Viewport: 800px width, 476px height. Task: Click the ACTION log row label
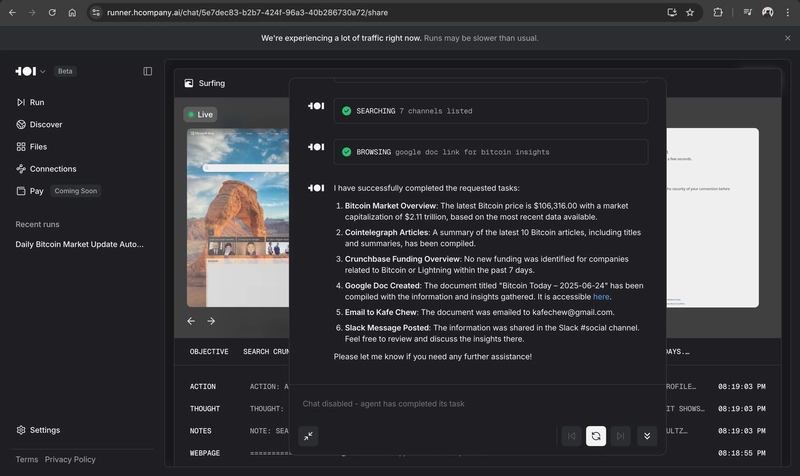pos(203,387)
